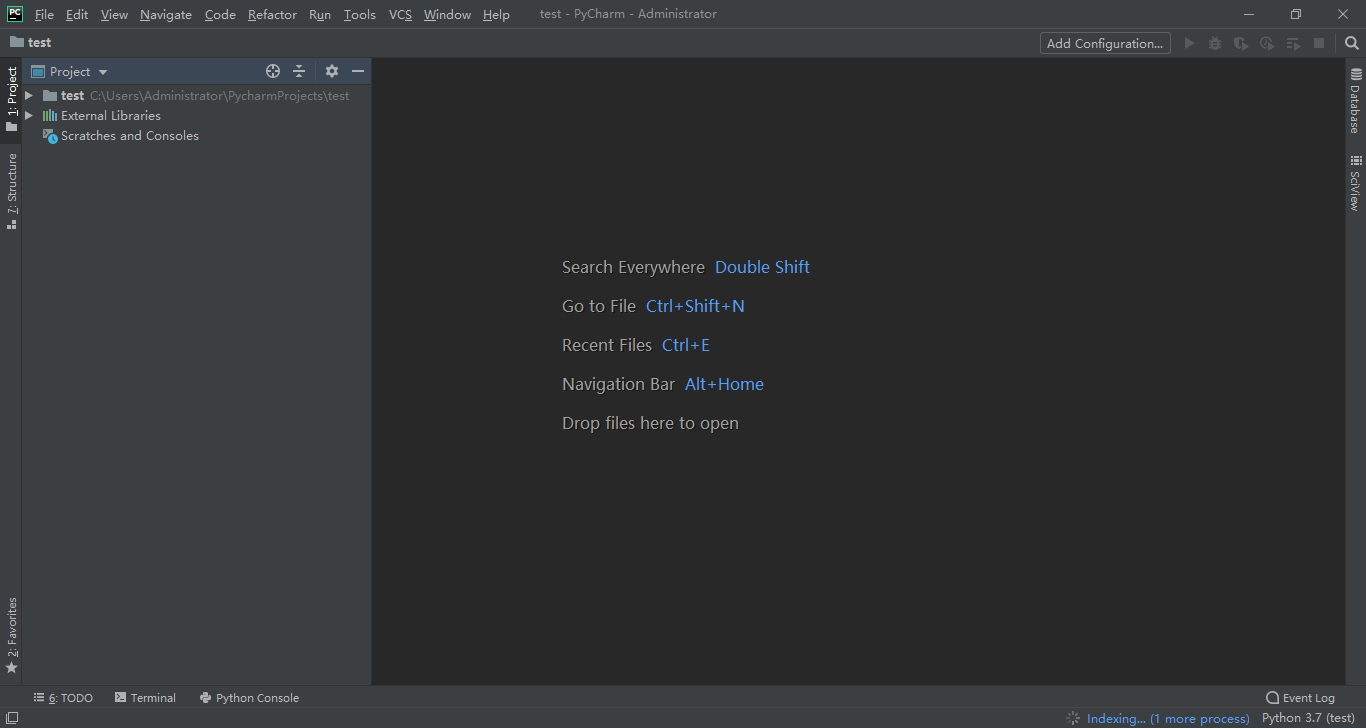This screenshot has width=1366, height=728.
Task: Open the View menu
Action: click(114, 14)
